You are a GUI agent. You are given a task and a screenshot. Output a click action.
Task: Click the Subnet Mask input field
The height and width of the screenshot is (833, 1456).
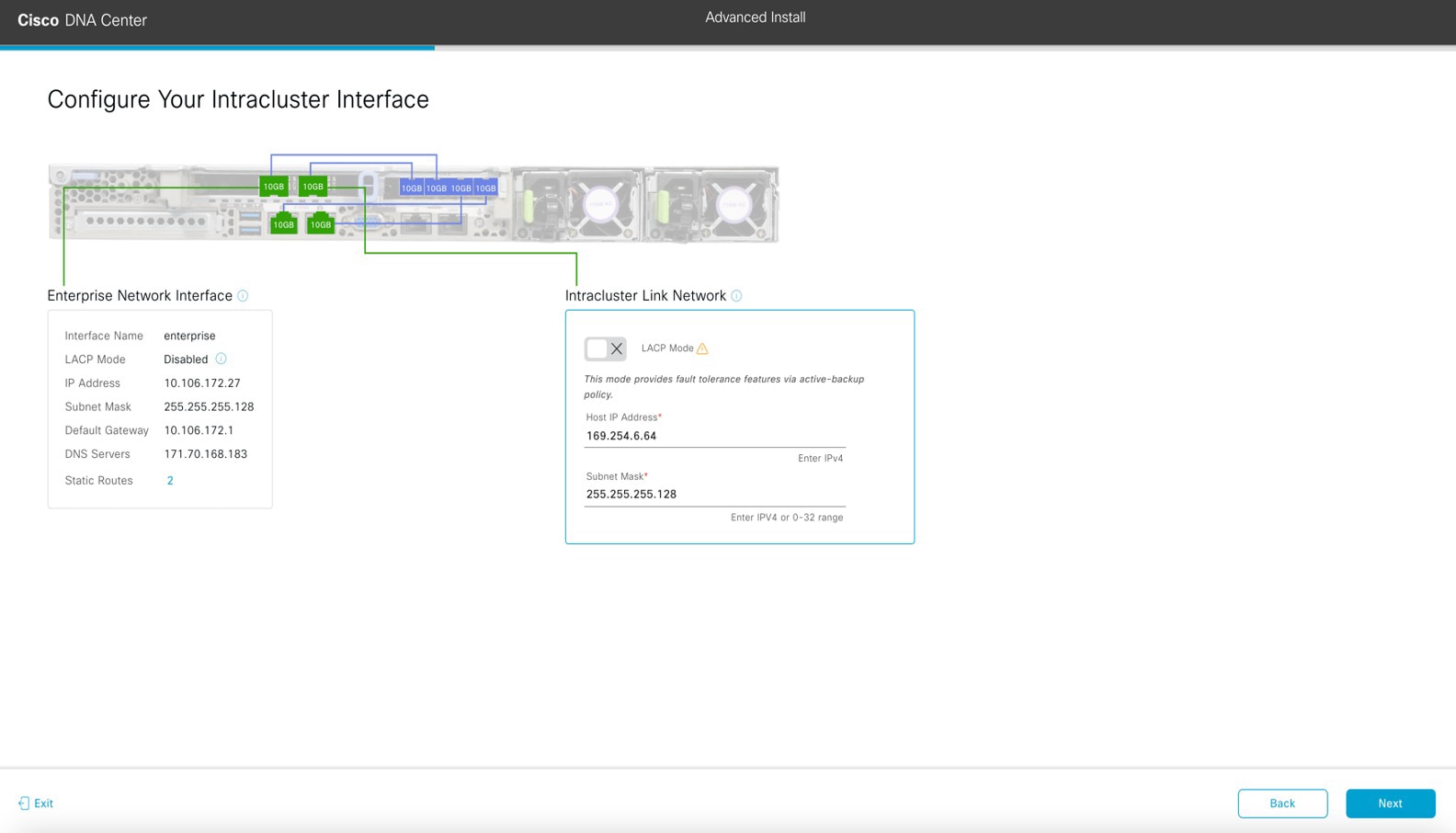click(714, 495)
